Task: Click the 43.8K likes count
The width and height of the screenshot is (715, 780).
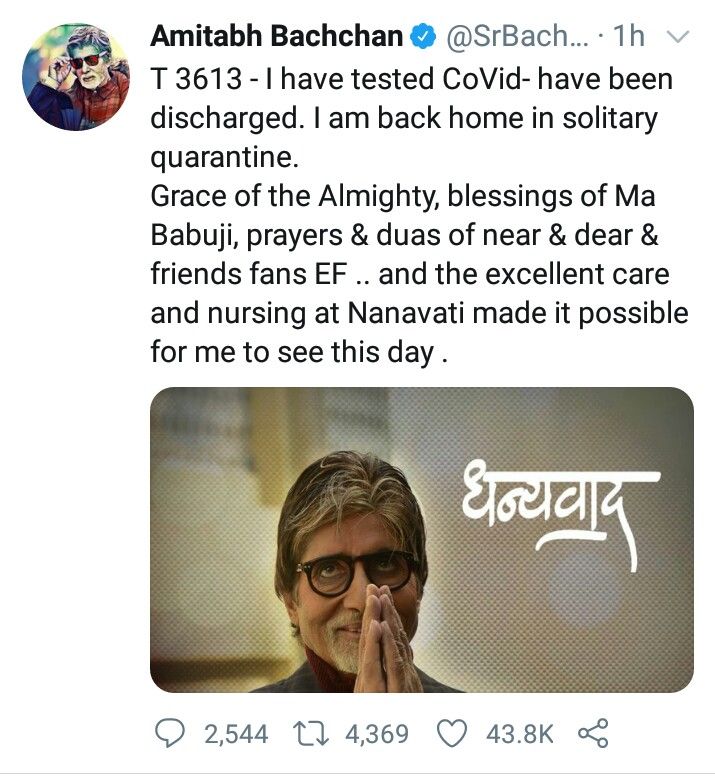Action: 519,735
